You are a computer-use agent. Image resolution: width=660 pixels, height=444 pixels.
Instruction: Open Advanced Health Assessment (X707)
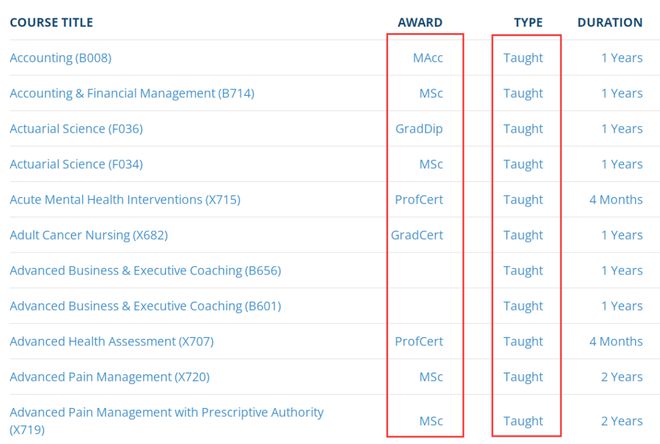(x=112, y=341)
